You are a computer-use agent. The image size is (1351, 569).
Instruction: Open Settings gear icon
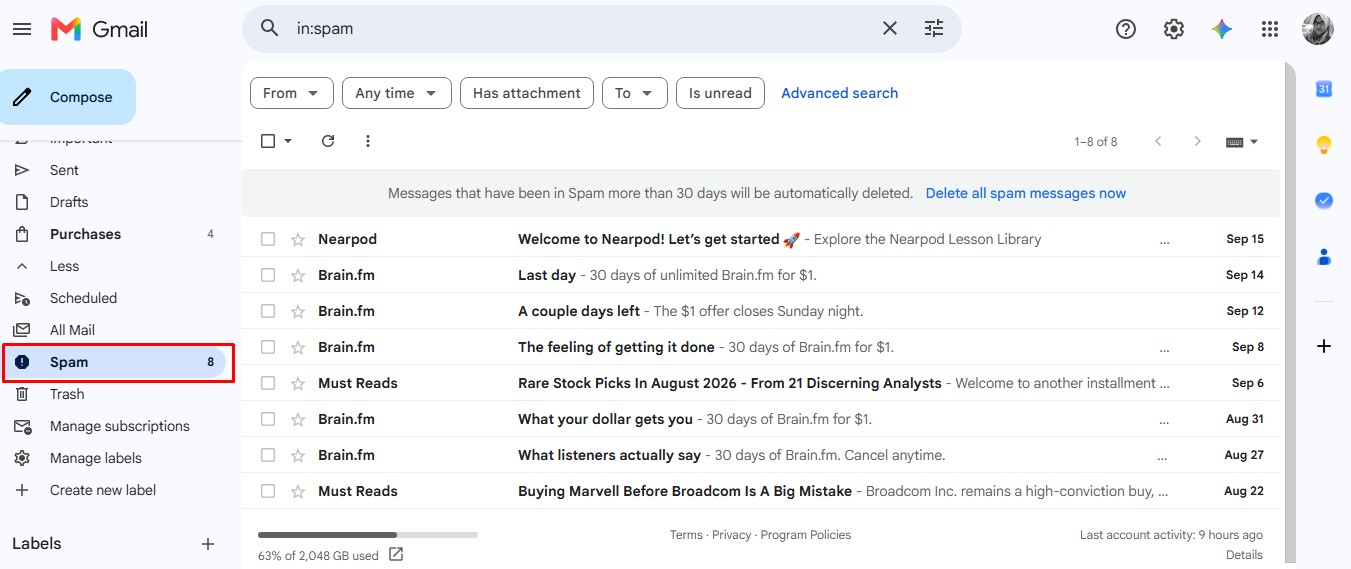tap(1174, 29)
